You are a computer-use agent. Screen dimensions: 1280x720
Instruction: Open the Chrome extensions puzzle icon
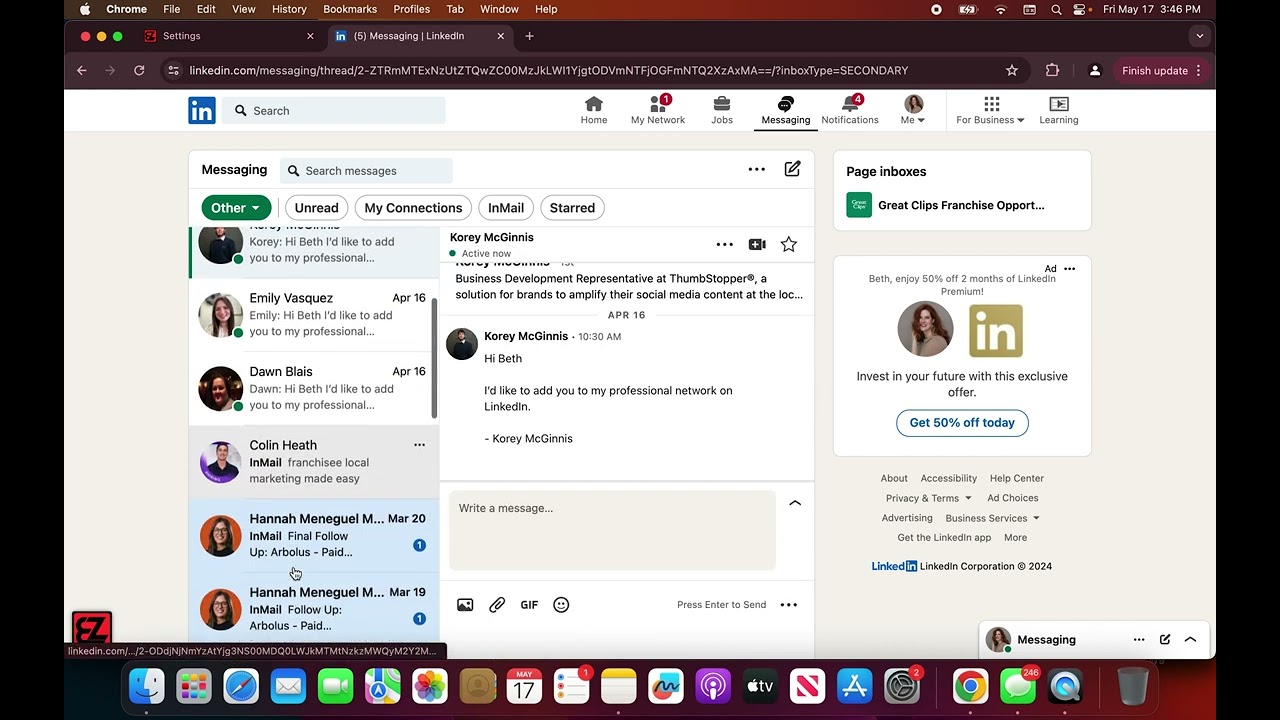(1052, 71)
